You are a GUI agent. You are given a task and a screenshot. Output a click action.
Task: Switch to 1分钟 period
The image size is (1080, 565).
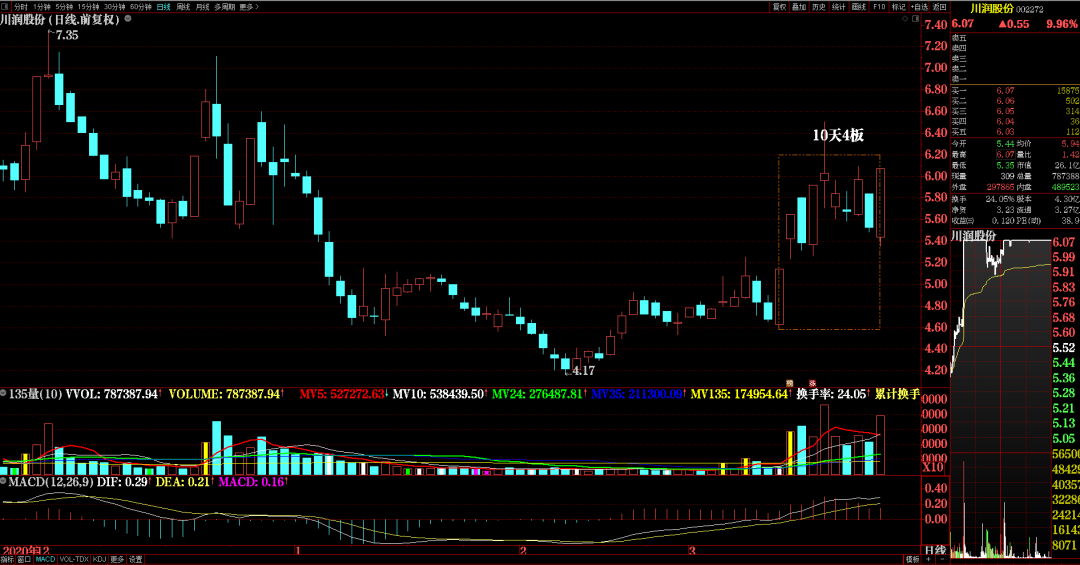(x=42, y=6)
